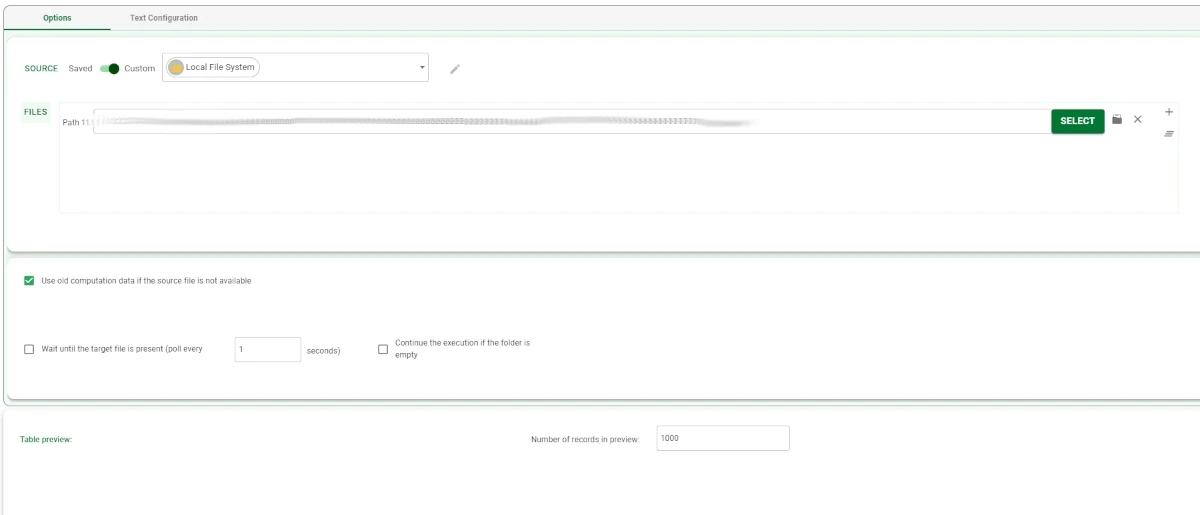Add a new file path with plus icon

1169,111
